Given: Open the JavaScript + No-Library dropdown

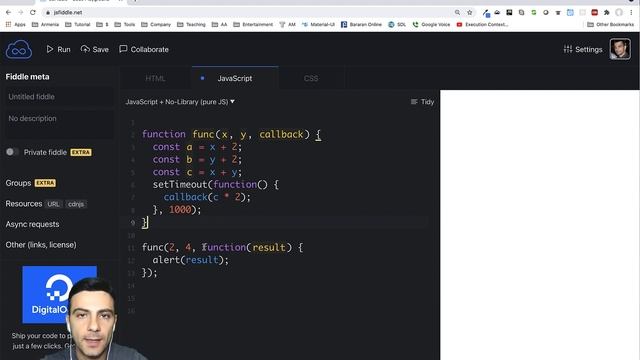Looking at the screenshot, I should (x=180, y=102).
